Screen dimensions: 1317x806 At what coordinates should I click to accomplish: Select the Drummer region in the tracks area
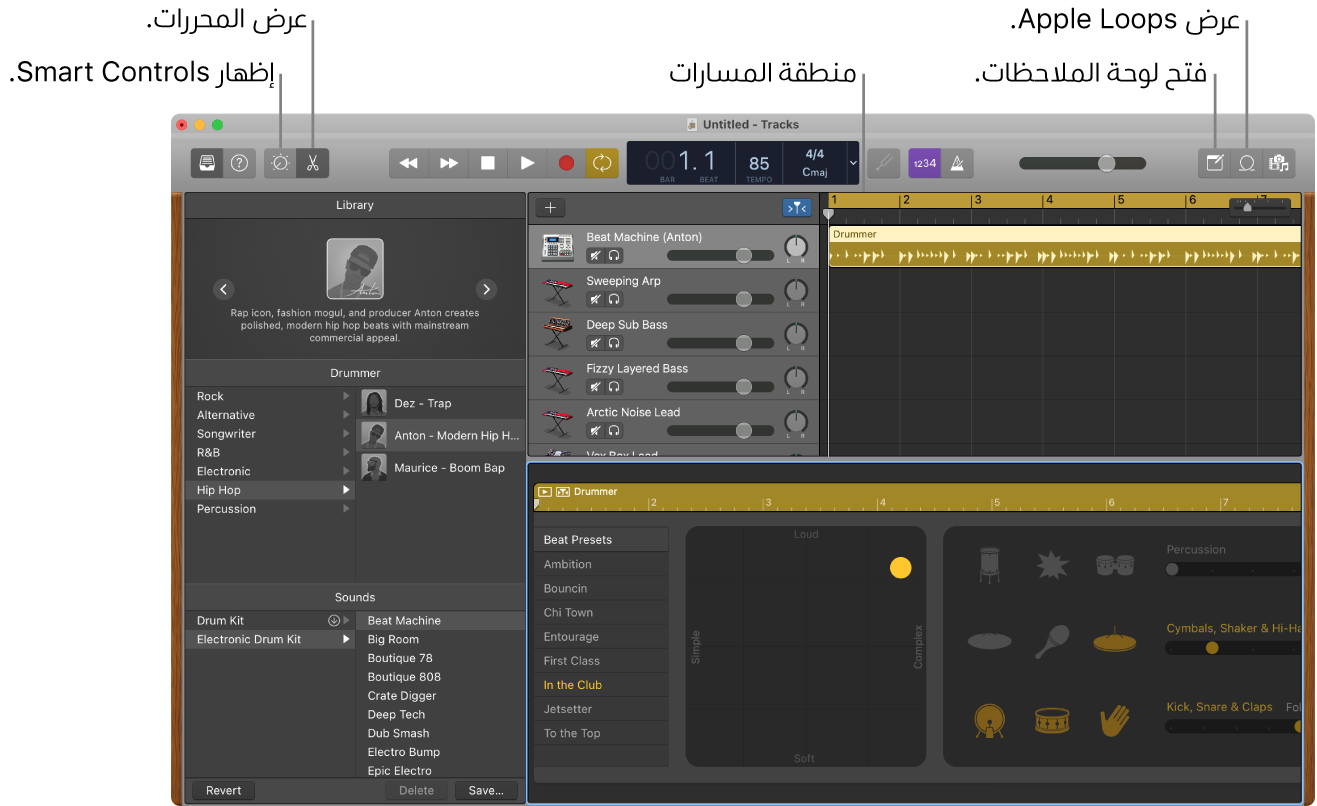tap(1065, 247)
